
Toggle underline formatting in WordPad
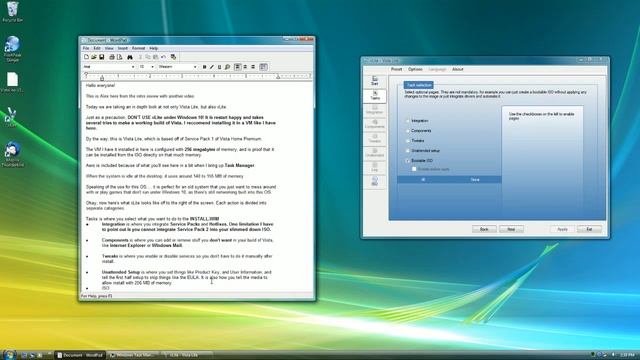point(219,67)
